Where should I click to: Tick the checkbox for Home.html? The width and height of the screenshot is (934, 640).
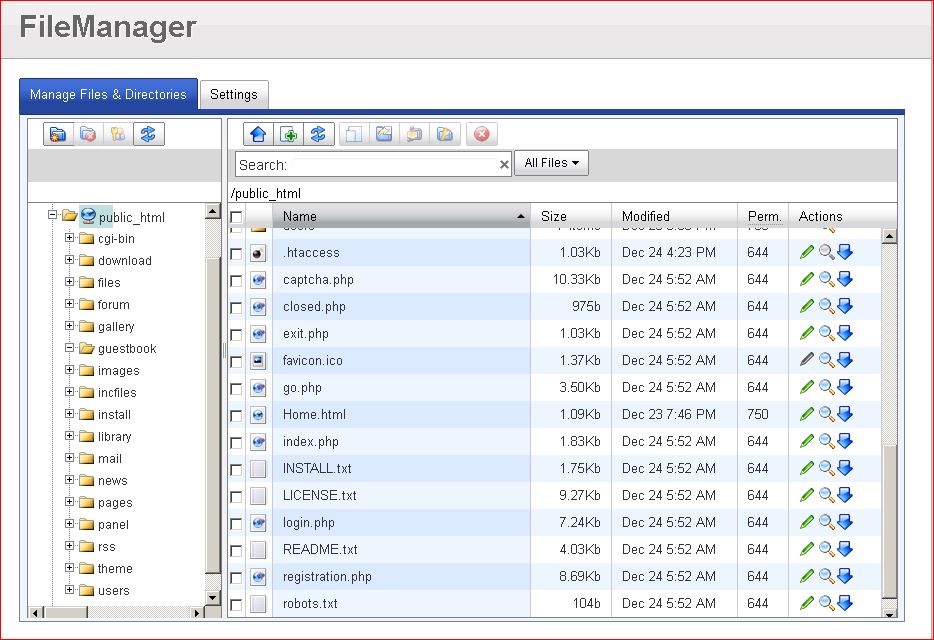click(236, 415)
